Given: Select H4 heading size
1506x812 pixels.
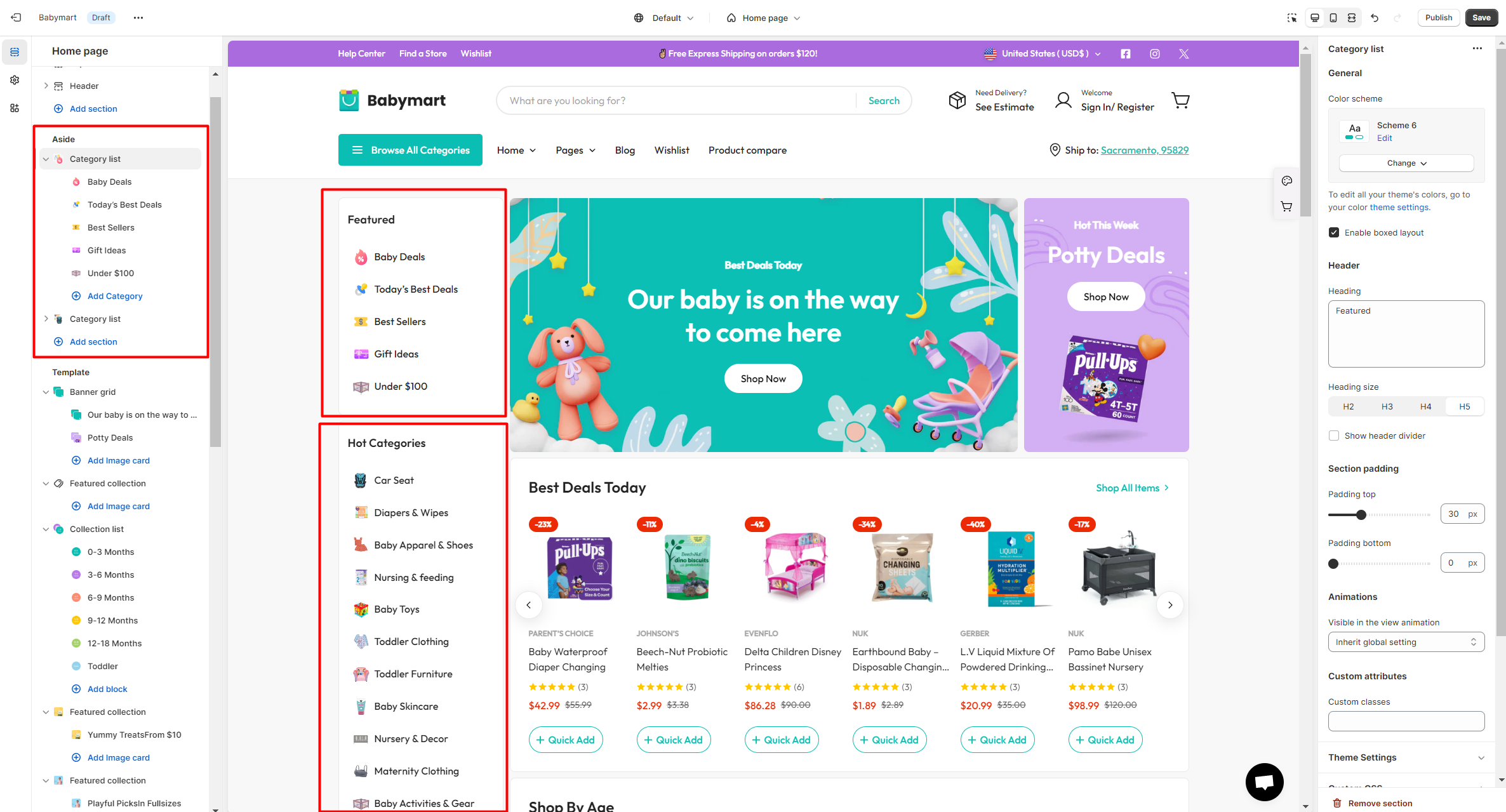Looking at the screenshot, I should 1426,407.
